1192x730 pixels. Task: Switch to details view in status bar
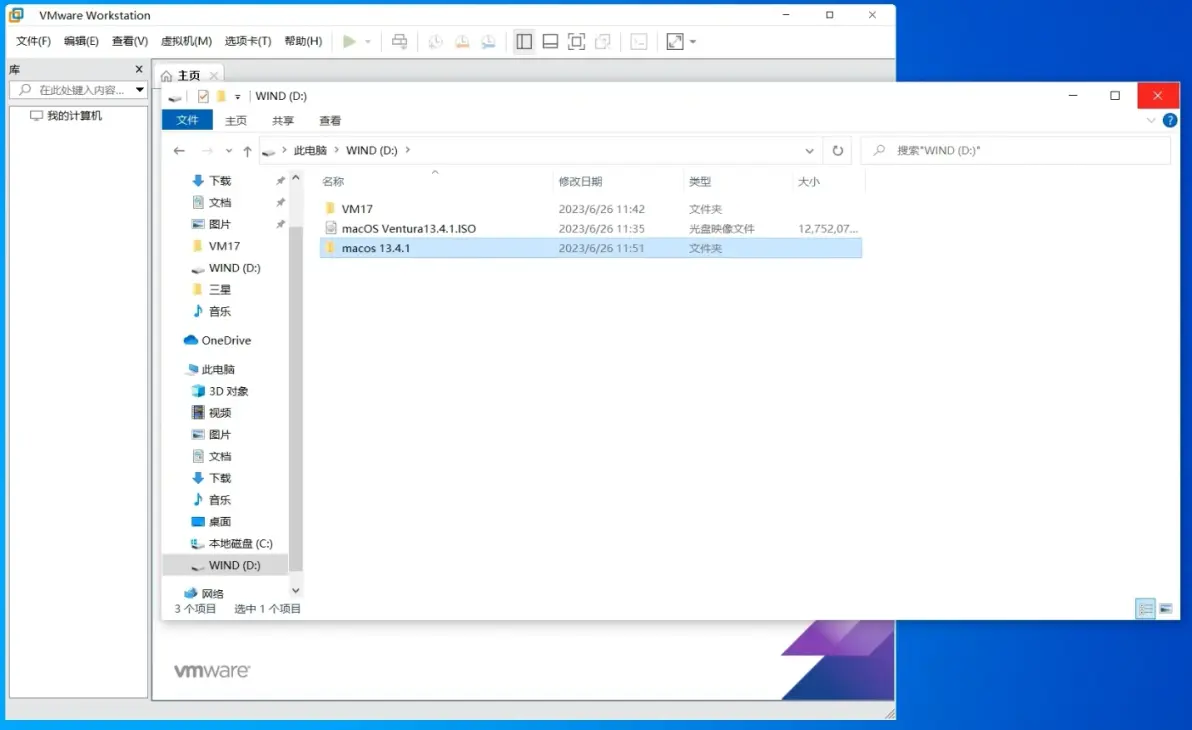coord(1146,608)
